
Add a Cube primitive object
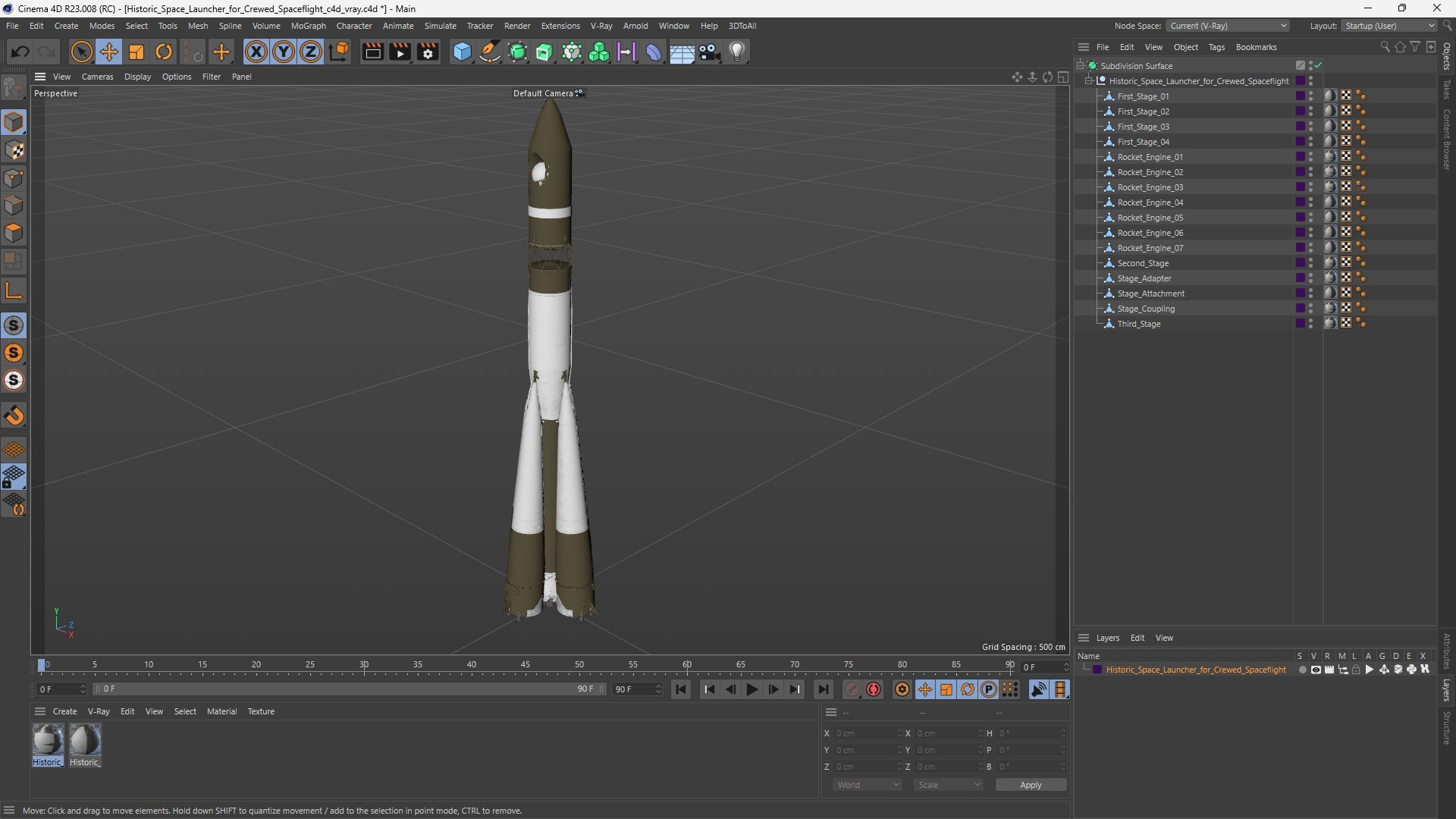pyautogui.click(x=462, y=52)
